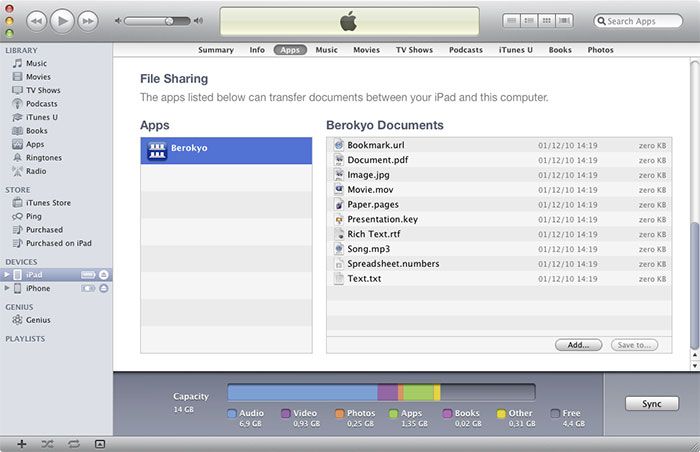Open the TV Shows library
This screenshot has height=452, width=700.
56,90
